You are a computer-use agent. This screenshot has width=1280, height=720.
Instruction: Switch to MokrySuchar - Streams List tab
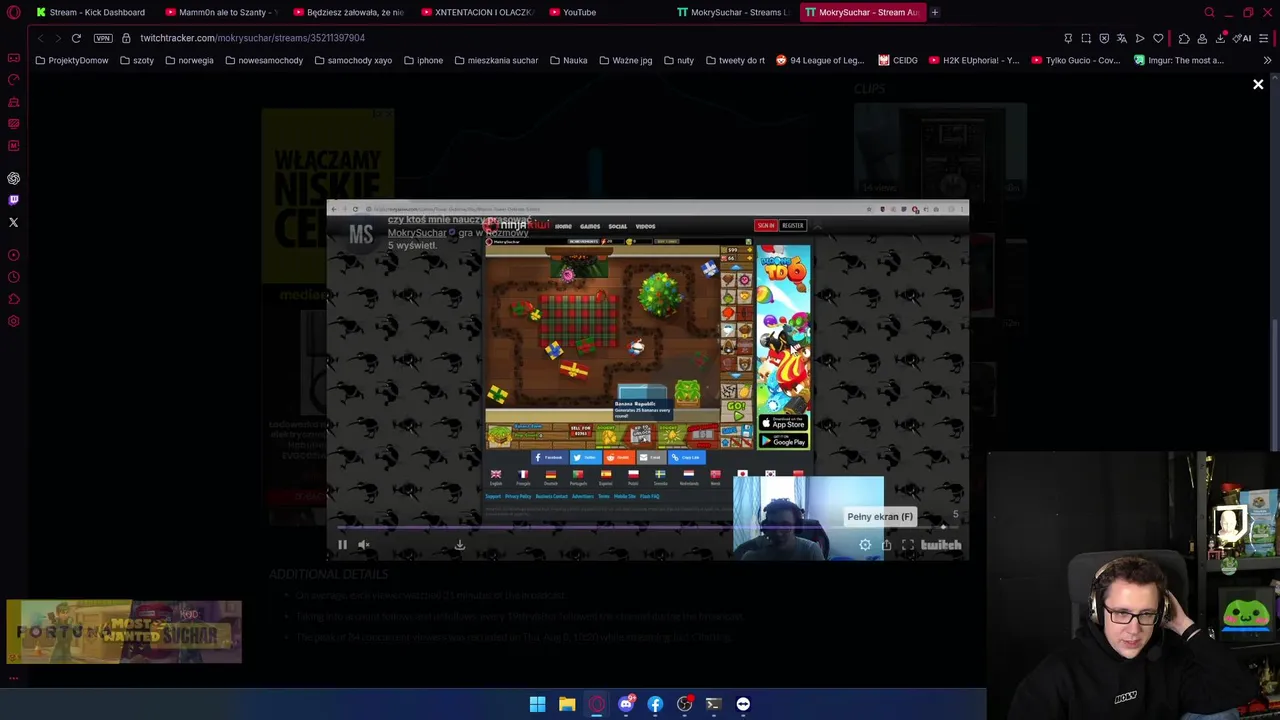tap(735, 12)
